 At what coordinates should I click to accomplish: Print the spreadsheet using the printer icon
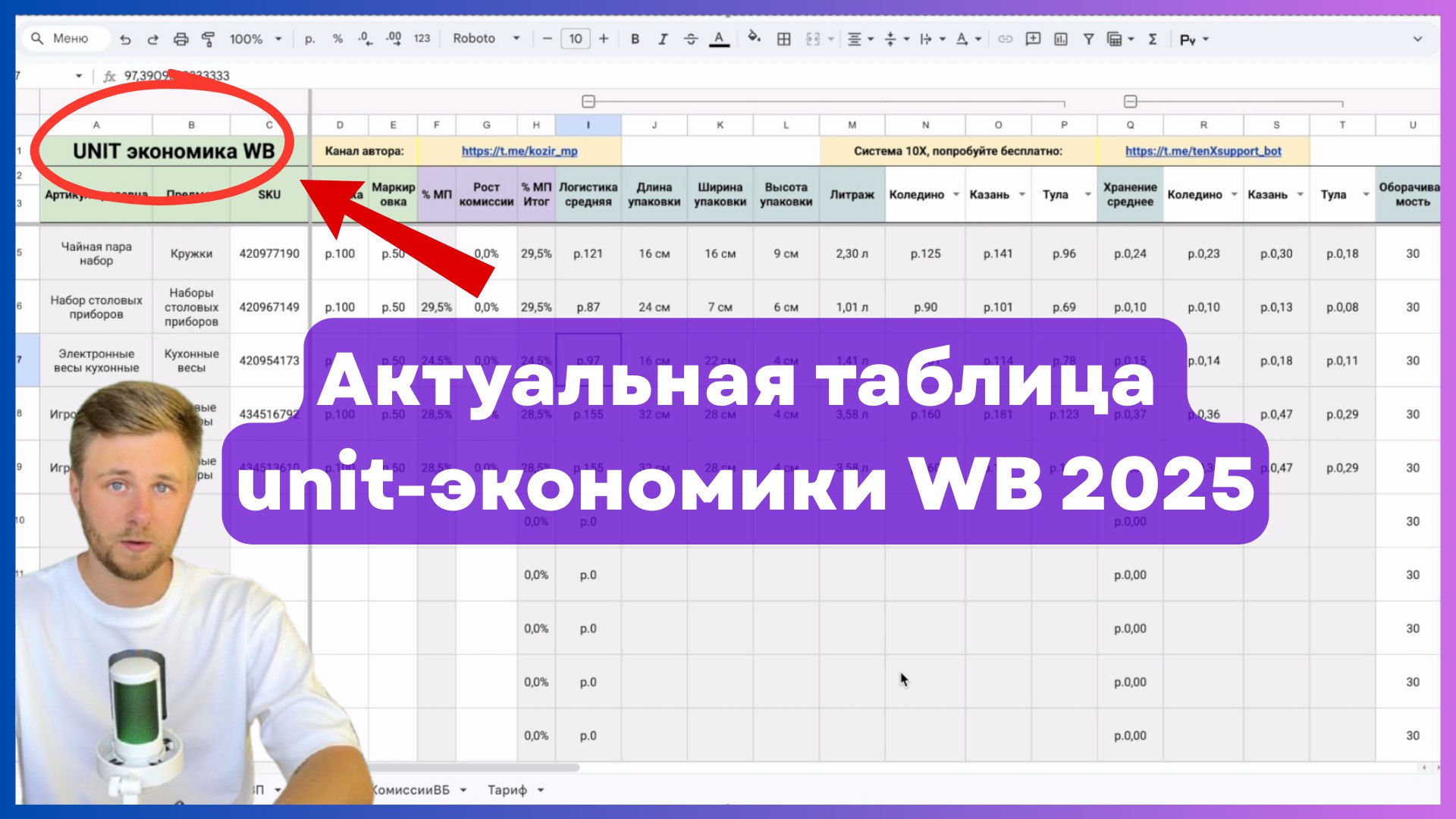tap(180, 39)
